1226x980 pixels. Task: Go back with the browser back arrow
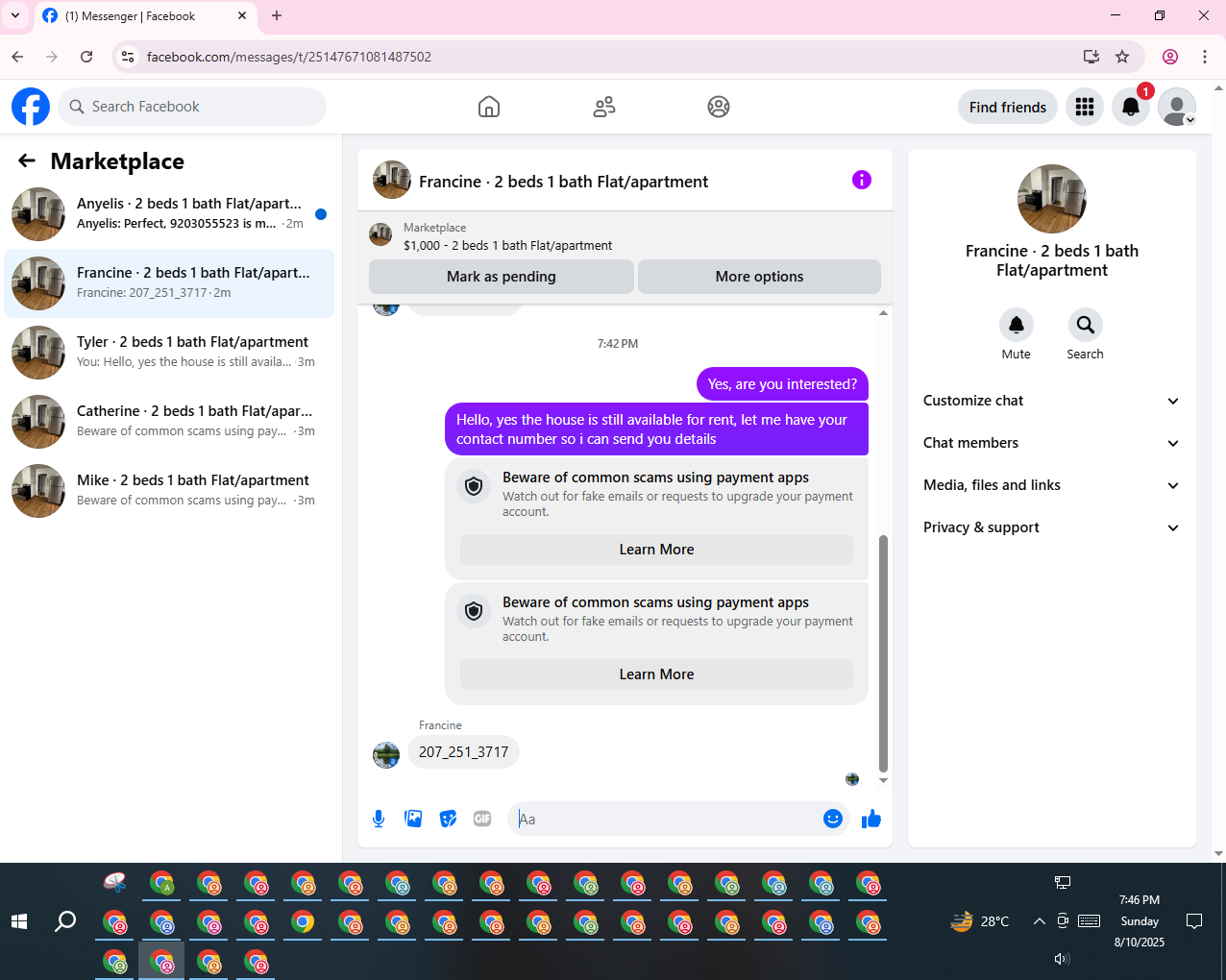point(17,57)
